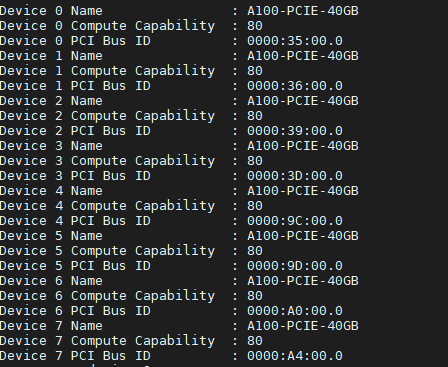Click the A100-PCIE-40GB value for Device 4
This screenshot has width=448, height=367.
[303, 191]
